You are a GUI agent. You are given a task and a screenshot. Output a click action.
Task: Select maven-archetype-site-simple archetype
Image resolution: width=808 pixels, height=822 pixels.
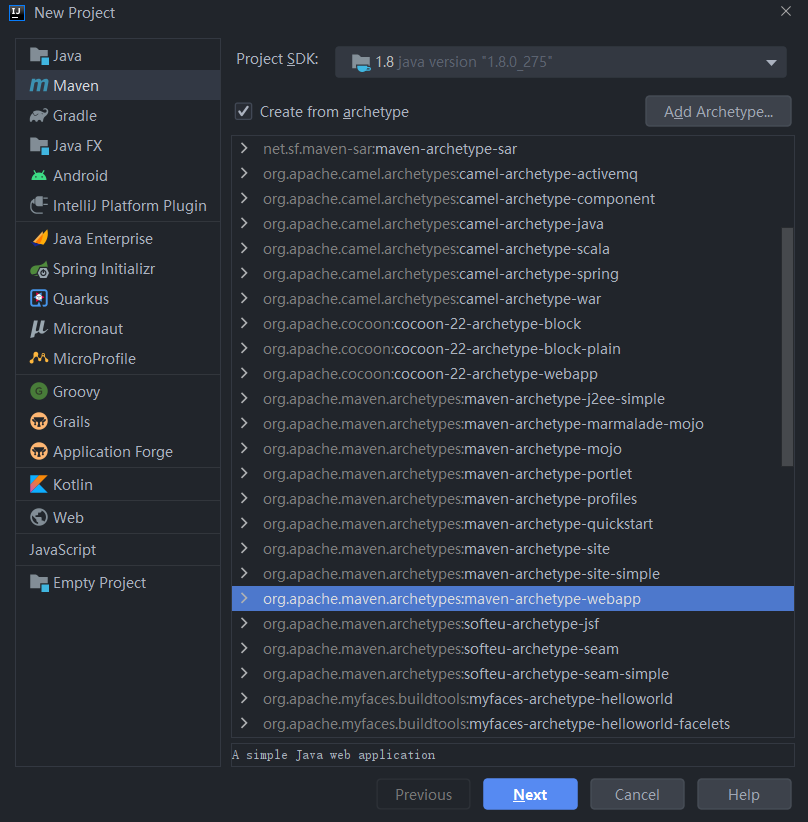coord(513,574)
